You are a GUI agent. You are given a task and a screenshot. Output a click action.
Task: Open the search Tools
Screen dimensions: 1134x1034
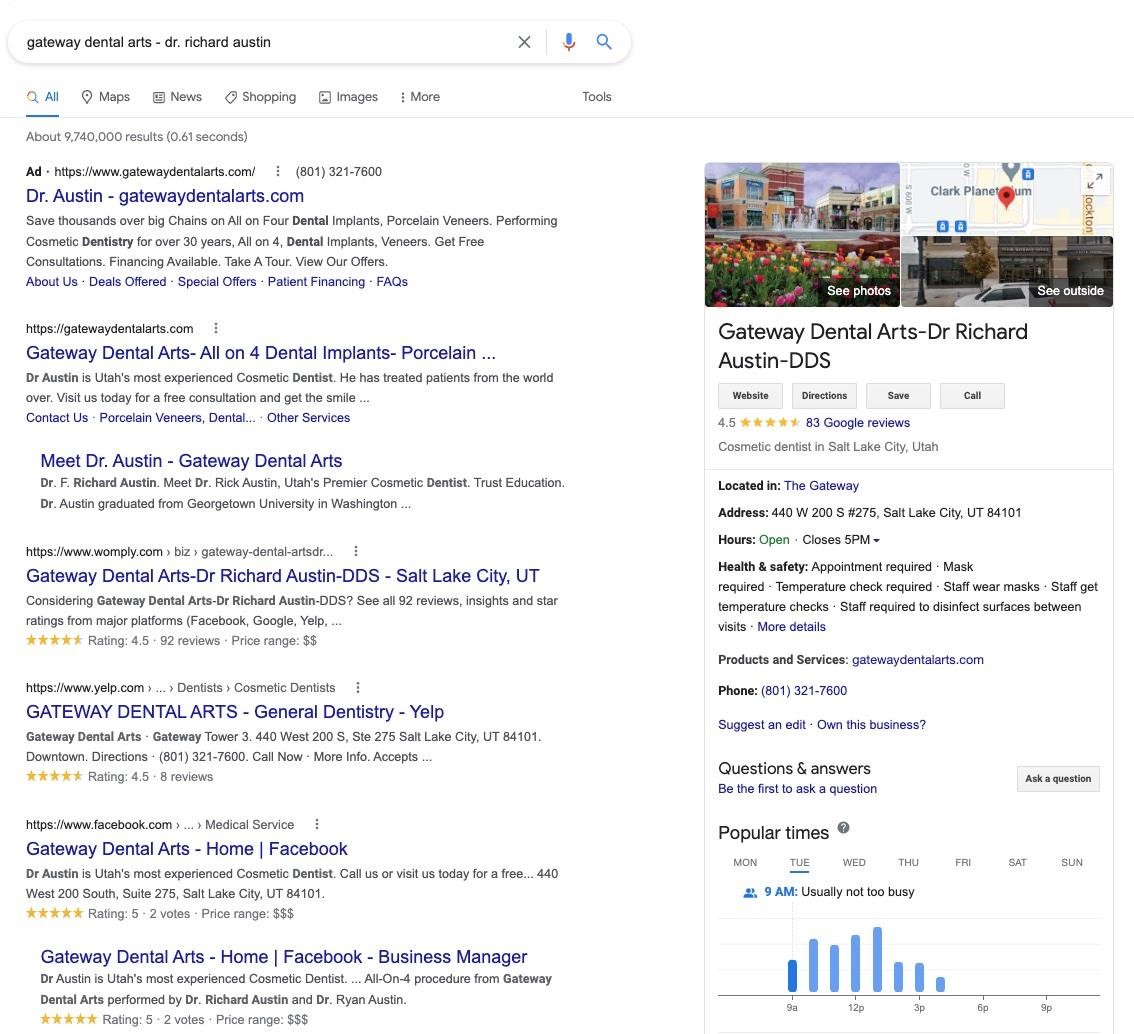tap(597, 97)
